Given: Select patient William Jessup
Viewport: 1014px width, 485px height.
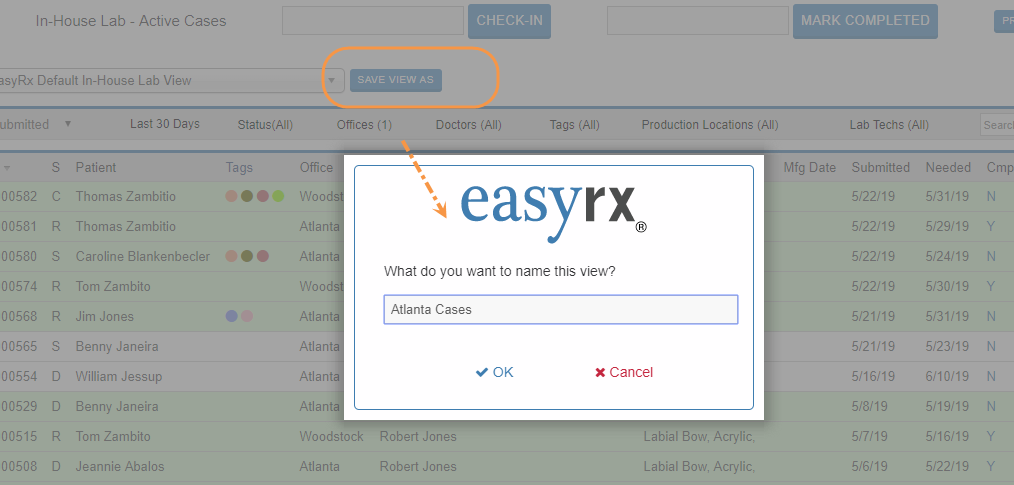Looking at the screenshot, I should point(119,376).
